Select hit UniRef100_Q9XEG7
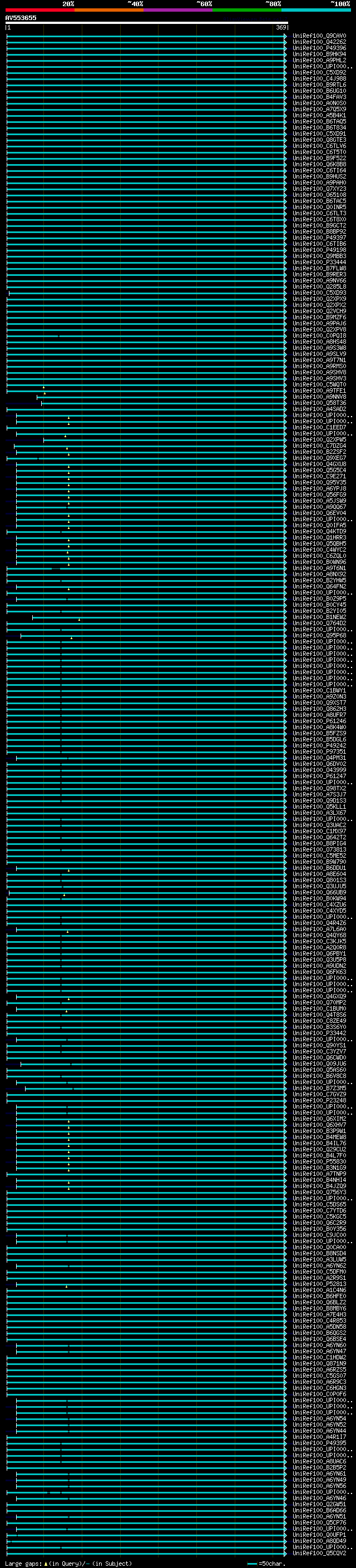Image resolution: width=356 pixels, height=1568 pixels. pyautogui.click(x=319, y=458)
